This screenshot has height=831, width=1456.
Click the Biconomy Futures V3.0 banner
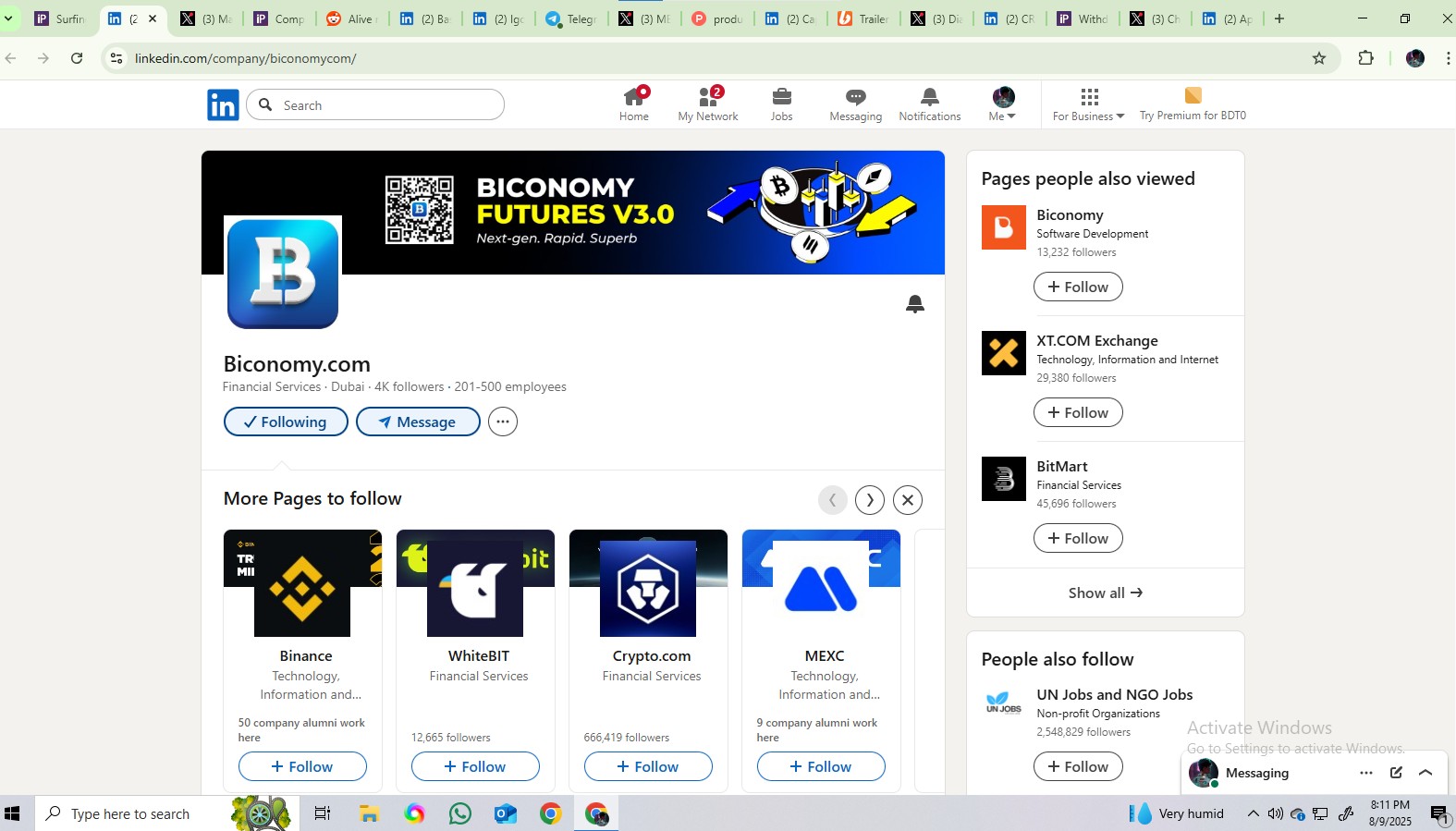pyautogui.click(x=573, y=212)
